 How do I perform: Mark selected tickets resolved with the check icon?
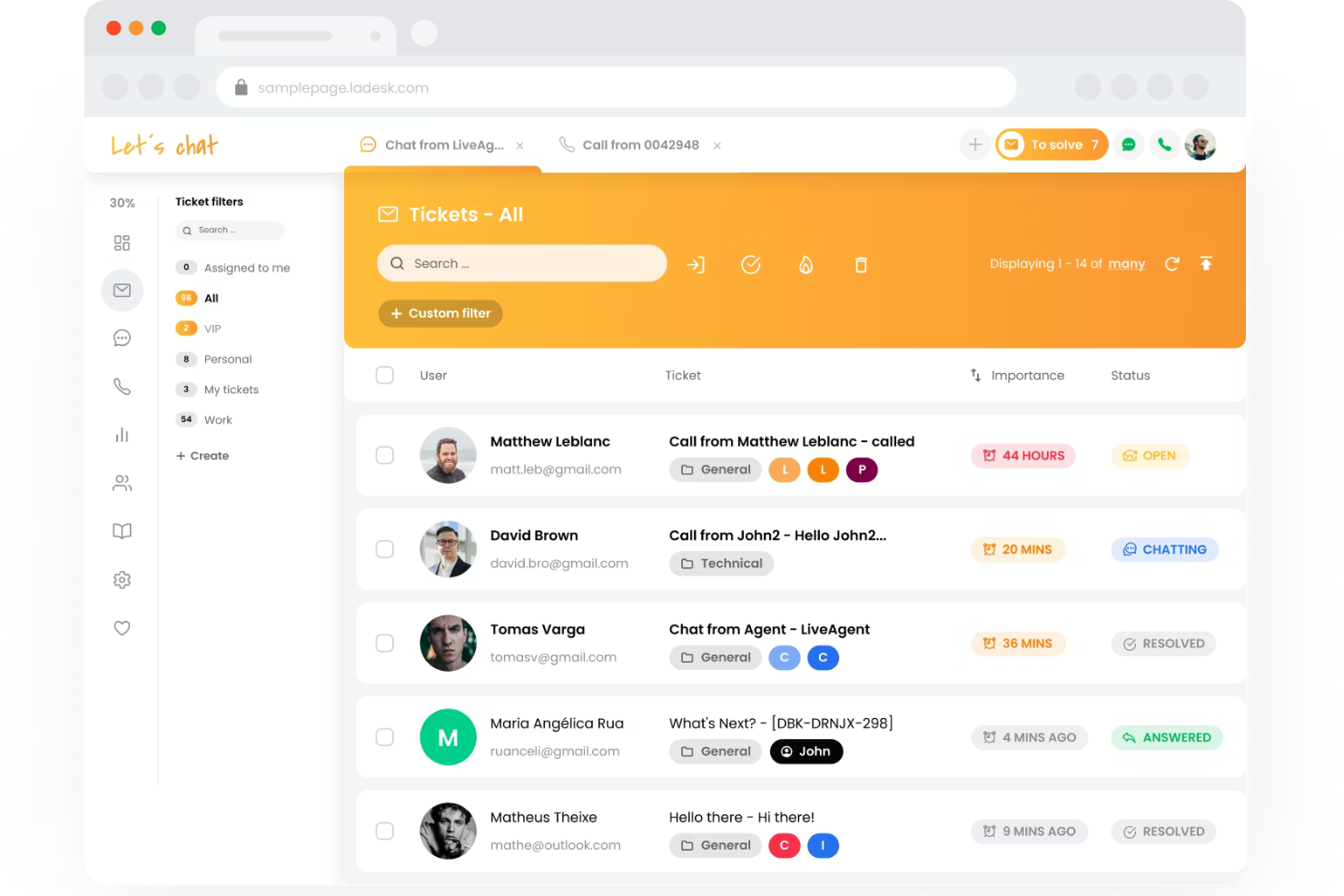click(751, 264)
